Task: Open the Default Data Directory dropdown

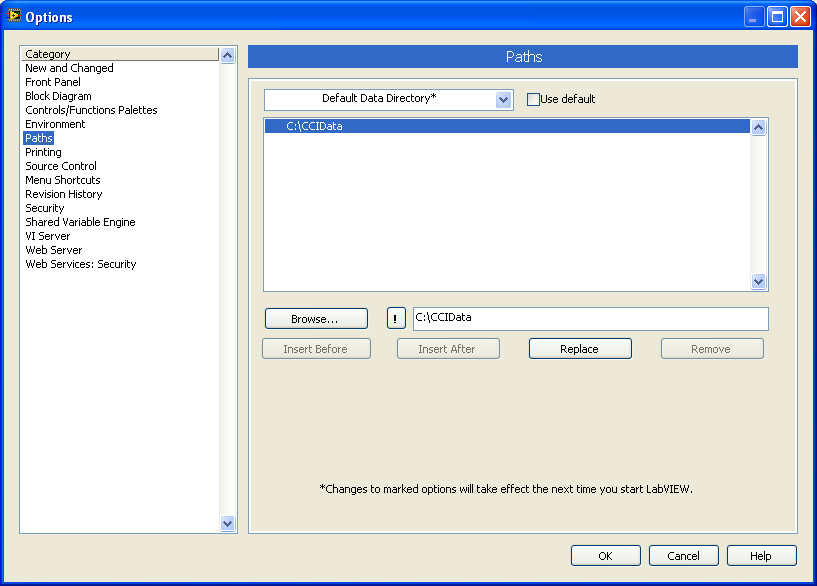Action: (503, 99)
